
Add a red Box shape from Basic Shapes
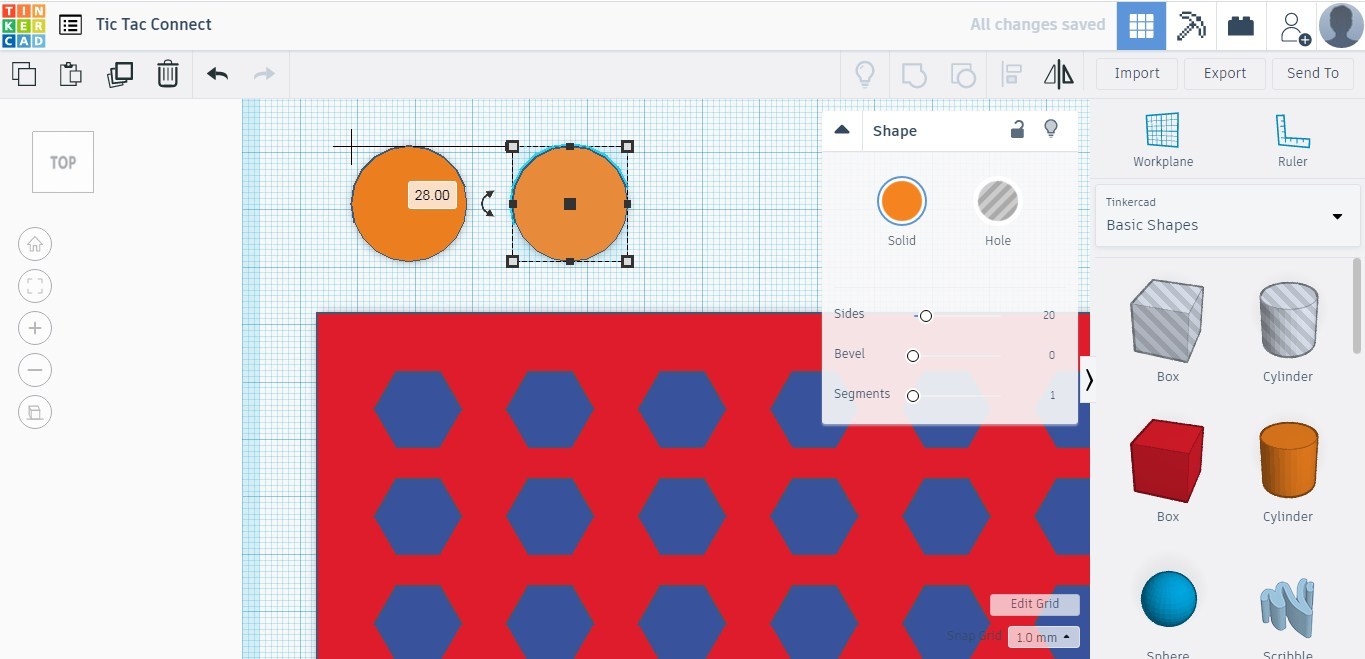click(1167, 460)
